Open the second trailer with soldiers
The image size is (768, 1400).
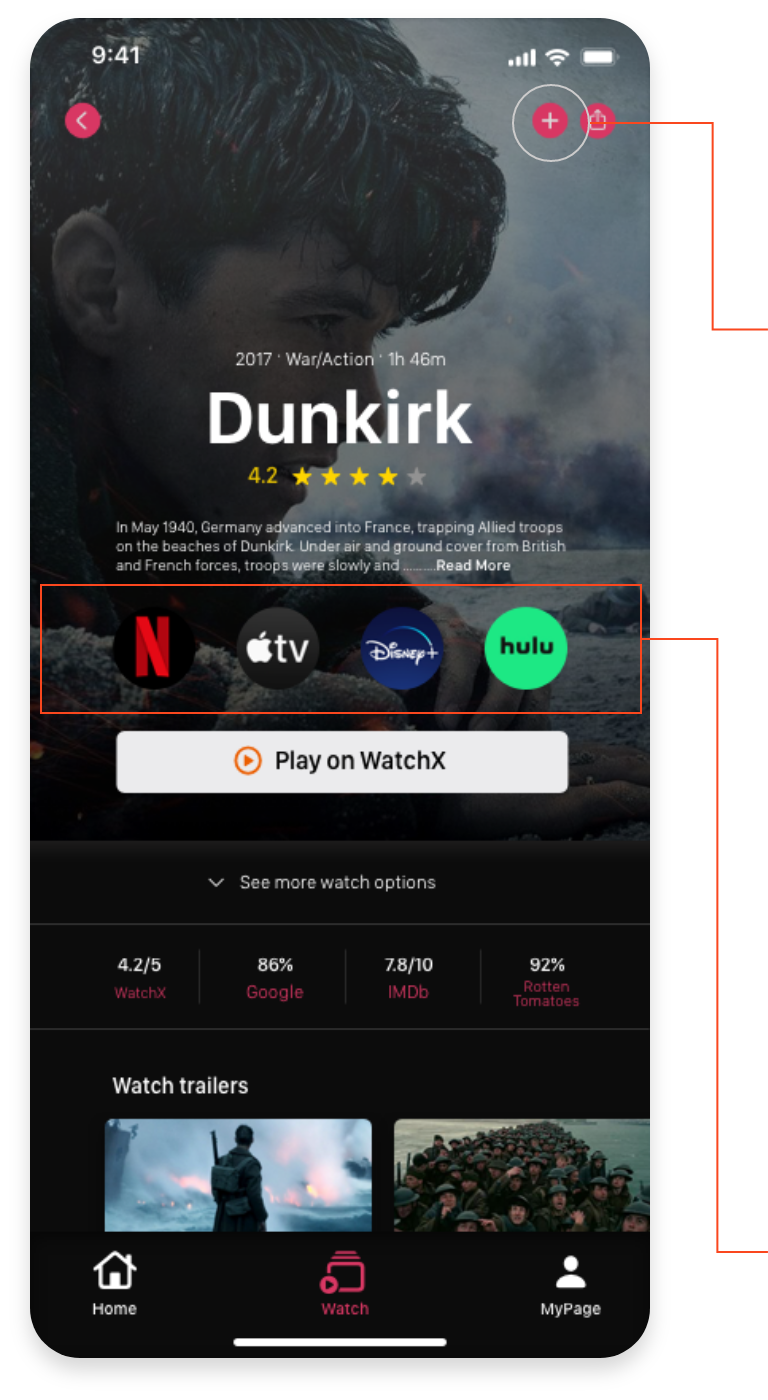pyautogui.click(x=522, y=1175)
